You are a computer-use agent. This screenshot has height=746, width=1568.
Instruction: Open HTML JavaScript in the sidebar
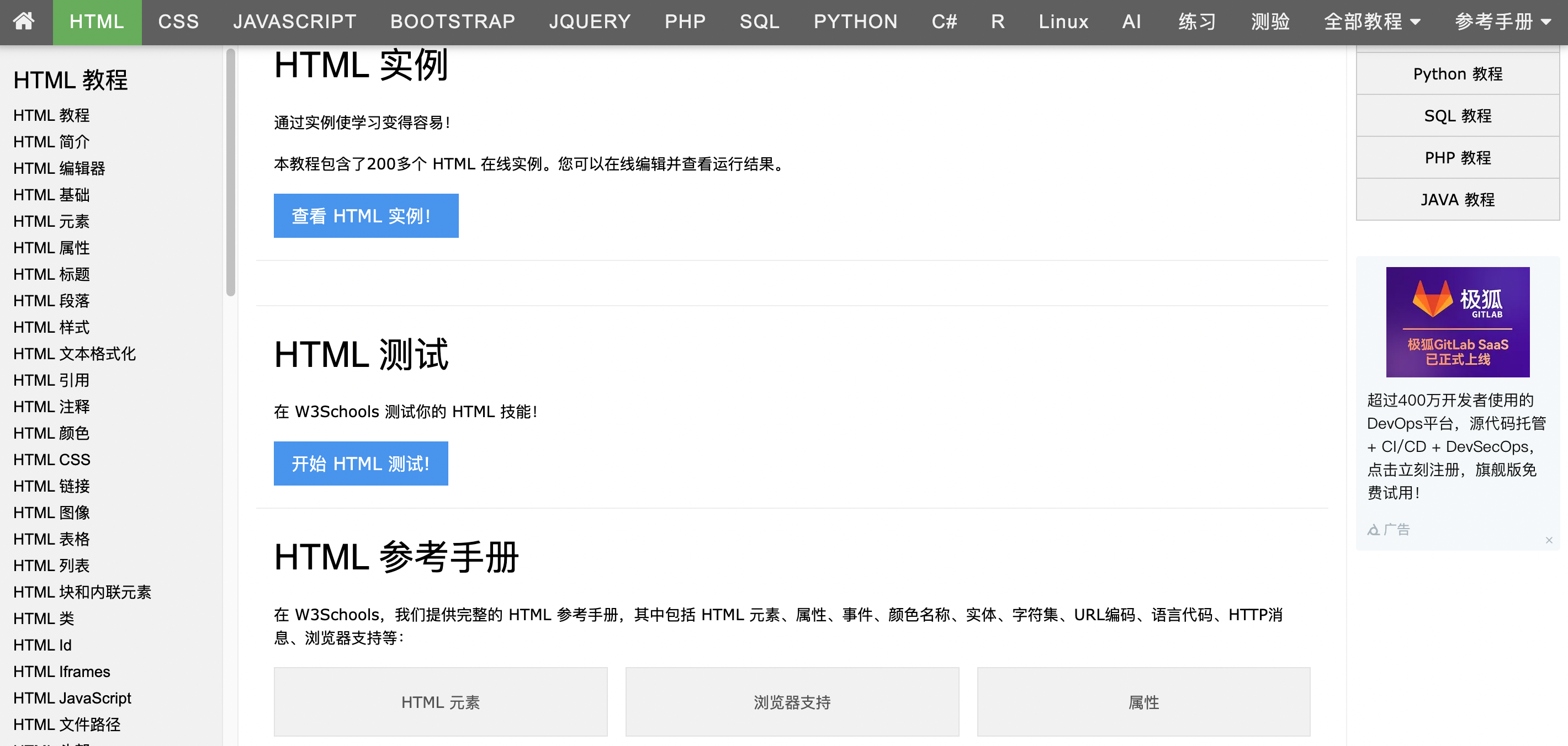72,698
